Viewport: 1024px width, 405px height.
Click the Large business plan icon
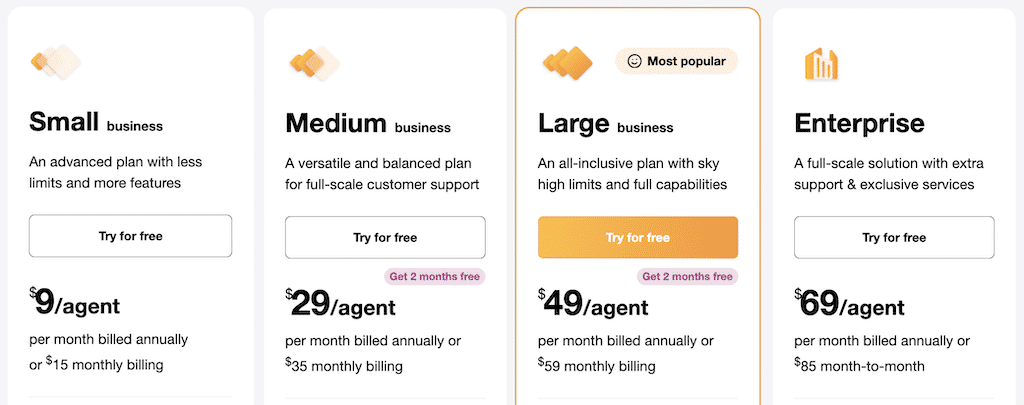pyautogui.click(x=567, y=64)
